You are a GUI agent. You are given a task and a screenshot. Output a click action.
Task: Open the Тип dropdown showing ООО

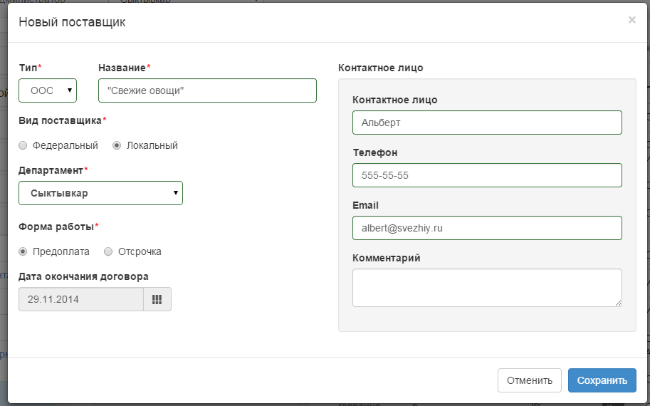48,90
